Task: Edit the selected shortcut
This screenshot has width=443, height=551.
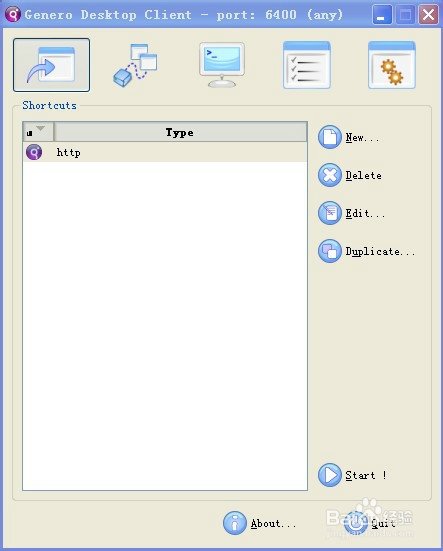Action: pos(351,213)
